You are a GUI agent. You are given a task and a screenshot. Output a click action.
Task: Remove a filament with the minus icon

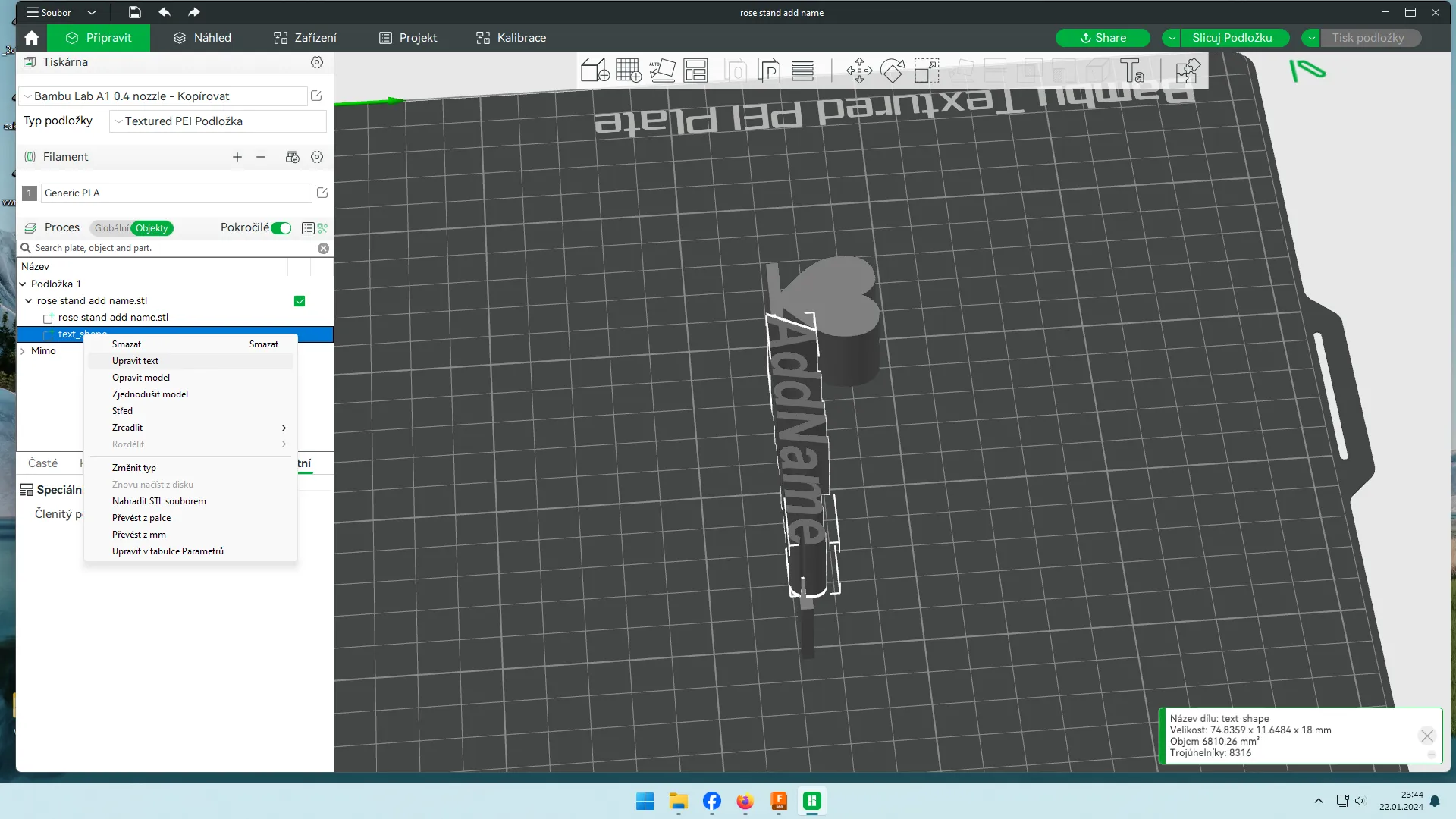point(261,157)
